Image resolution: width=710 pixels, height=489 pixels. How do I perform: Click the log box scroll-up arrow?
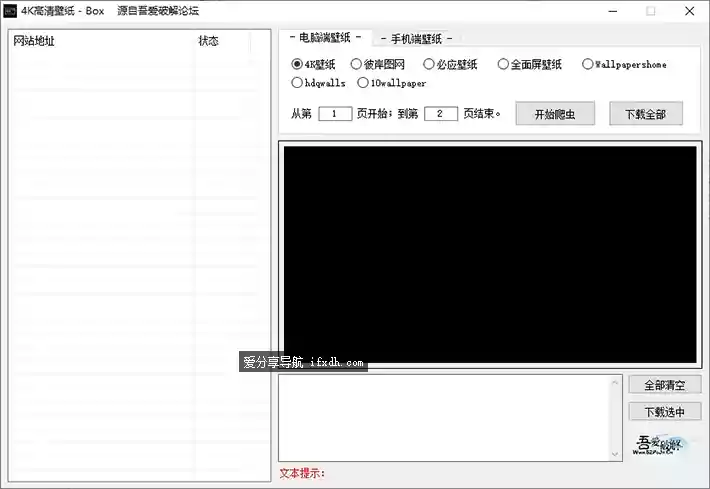[615, 383]
